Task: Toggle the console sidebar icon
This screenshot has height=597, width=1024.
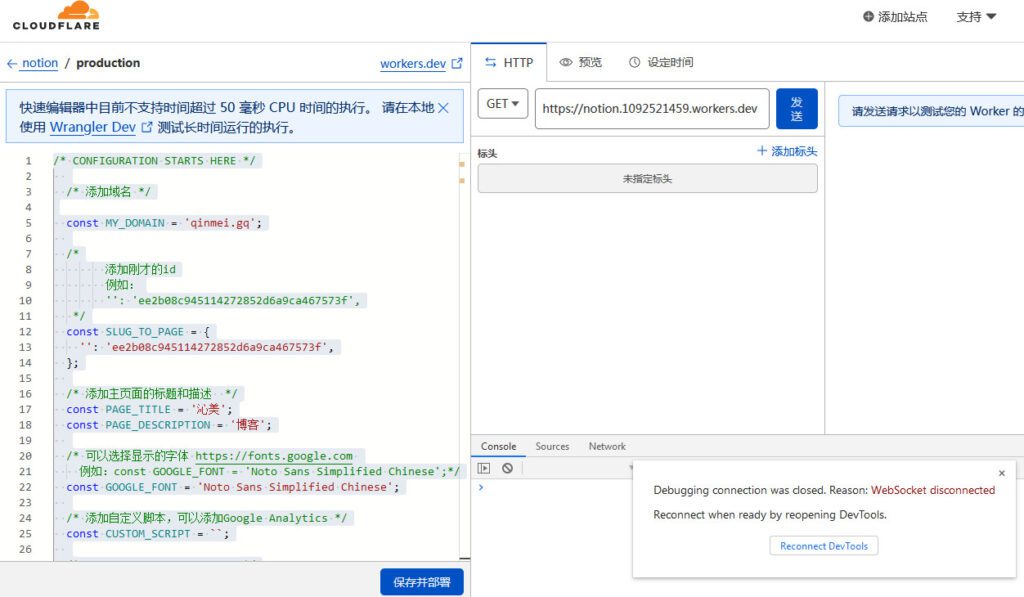Action: tap(484, 468)
